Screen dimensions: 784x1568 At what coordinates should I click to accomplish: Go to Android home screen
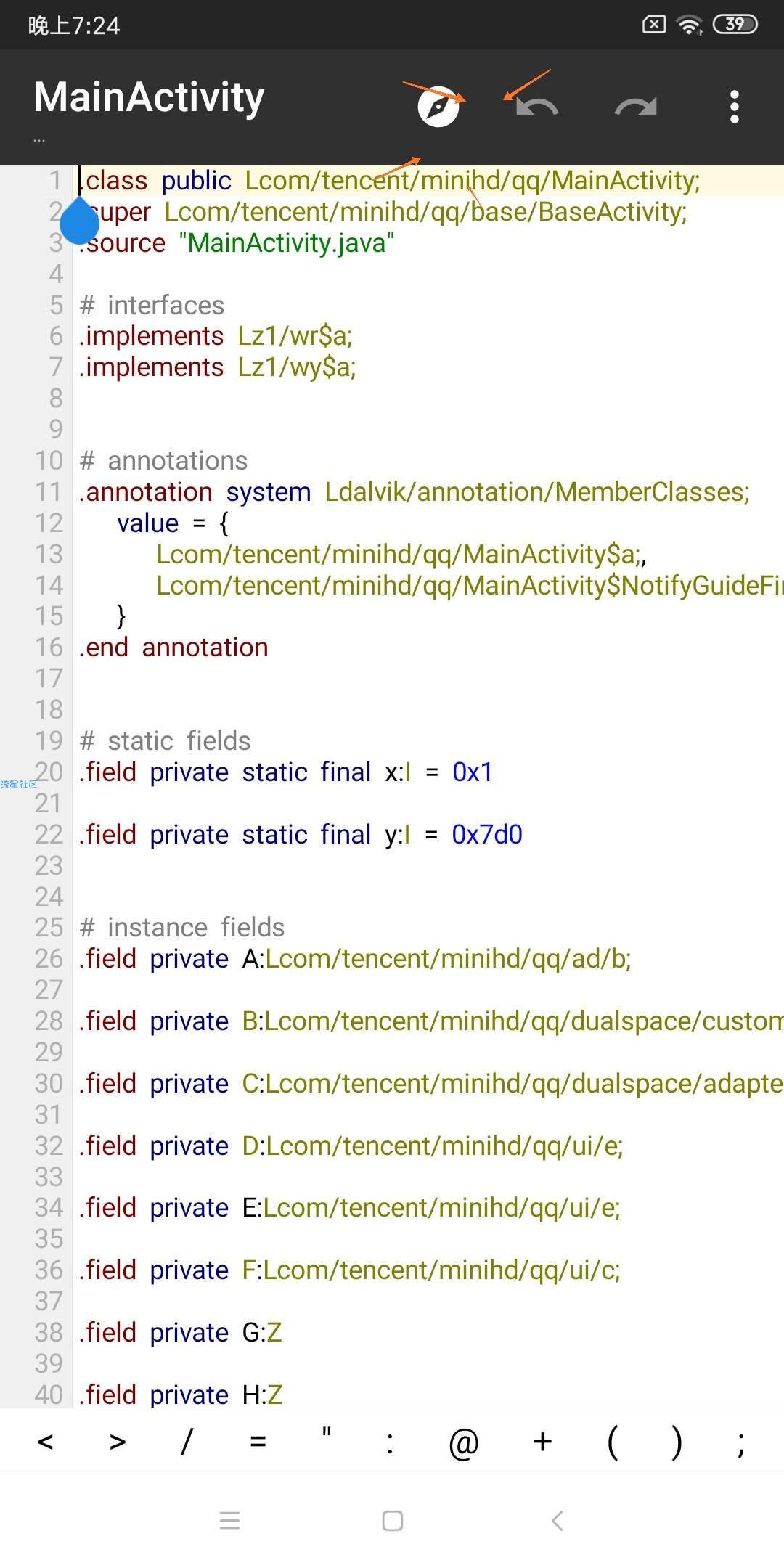[393, 1520]
